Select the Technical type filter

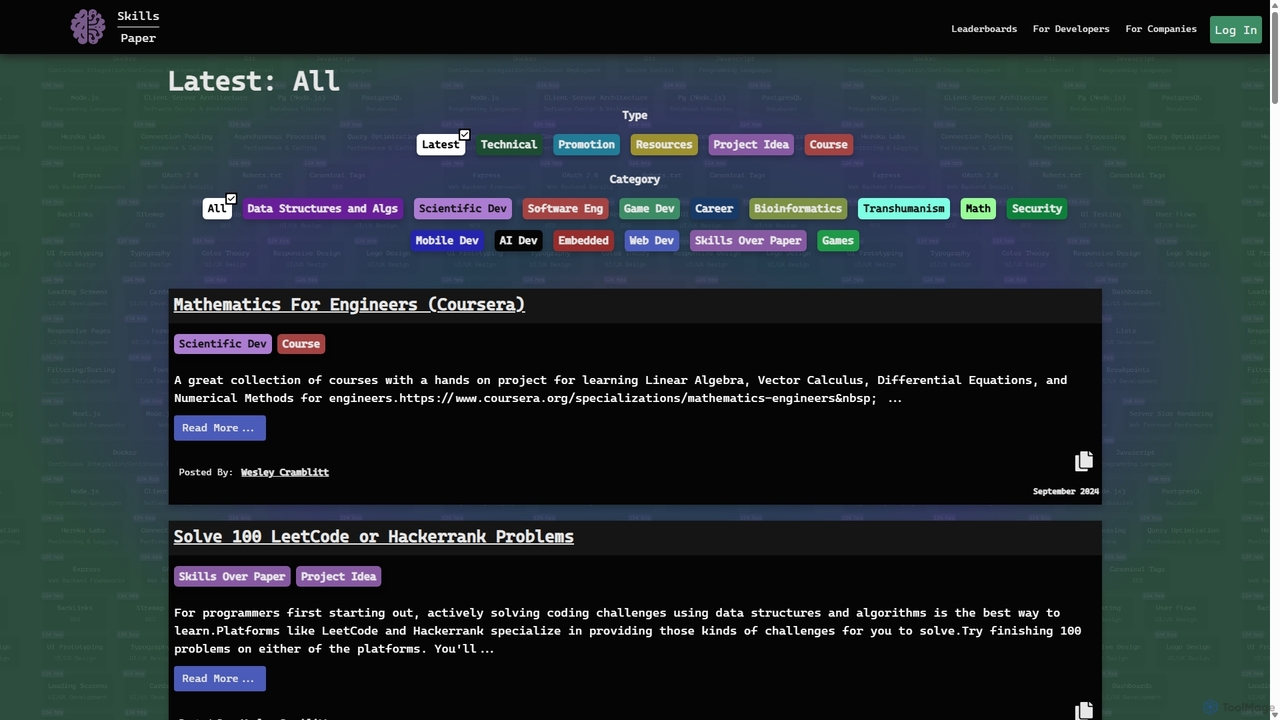coord(509,144)
